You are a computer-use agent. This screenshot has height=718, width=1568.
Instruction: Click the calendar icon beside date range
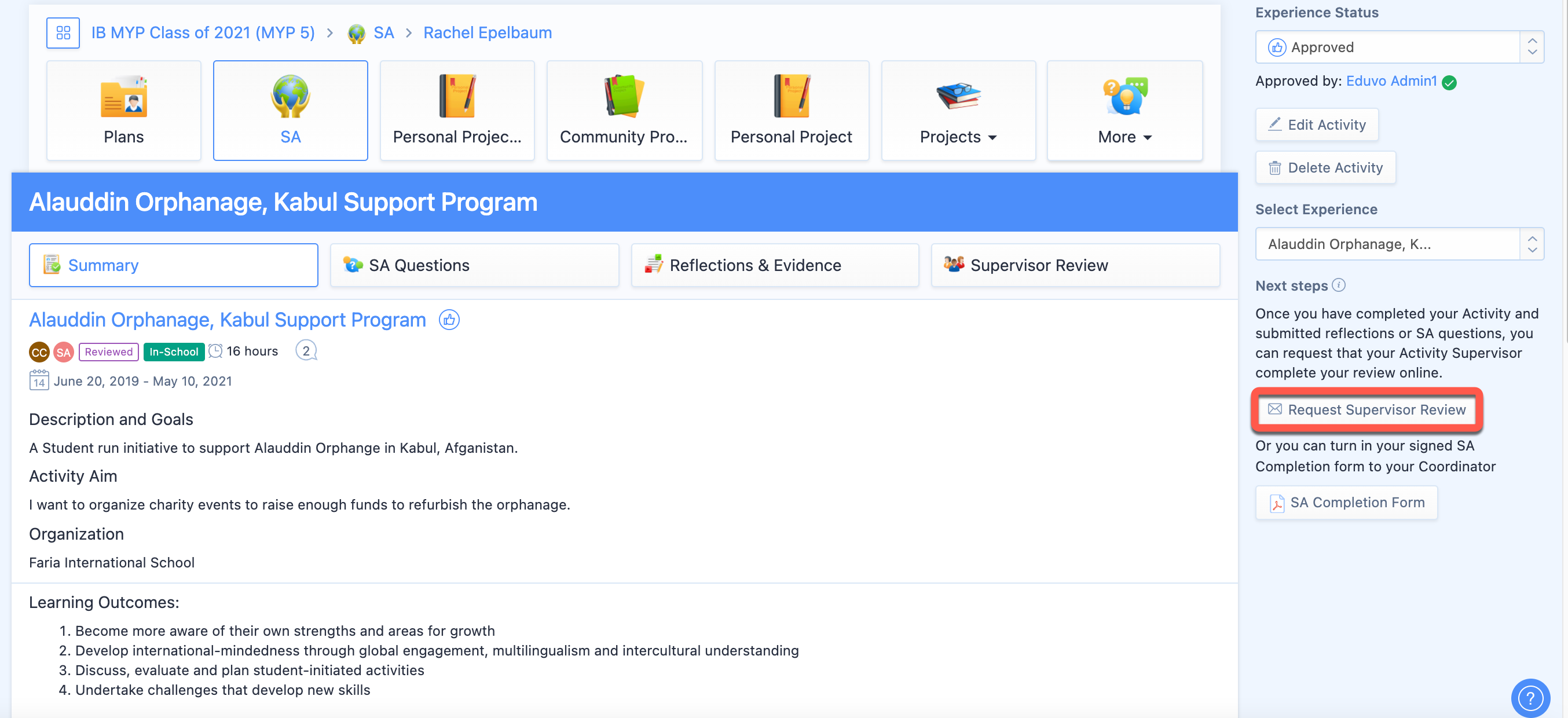(39, 380)
